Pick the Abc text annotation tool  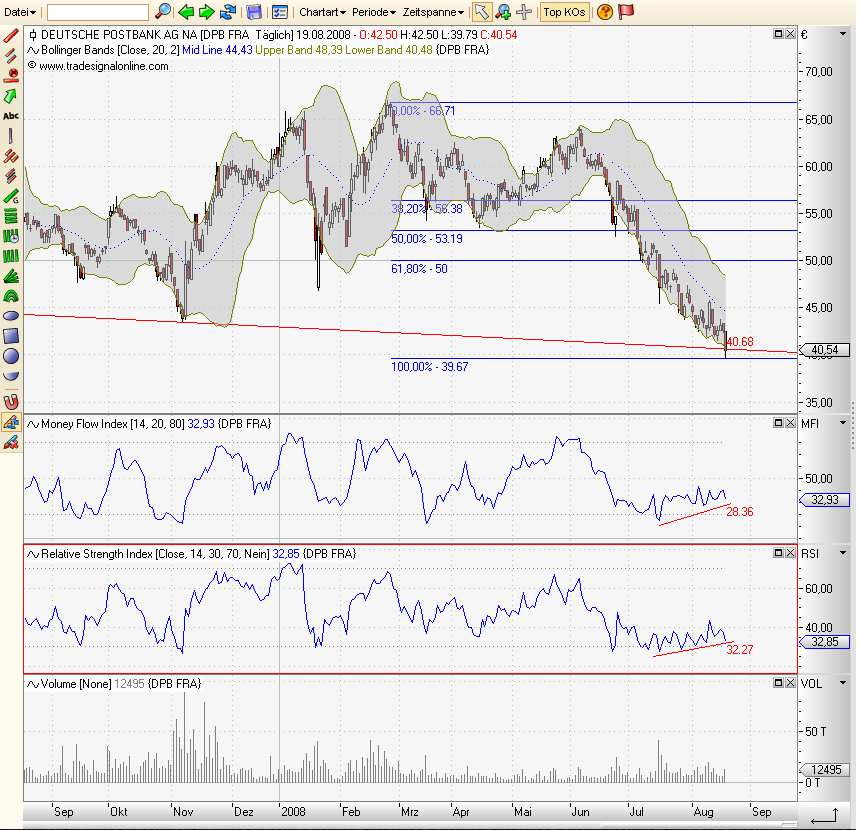point(11,116)
